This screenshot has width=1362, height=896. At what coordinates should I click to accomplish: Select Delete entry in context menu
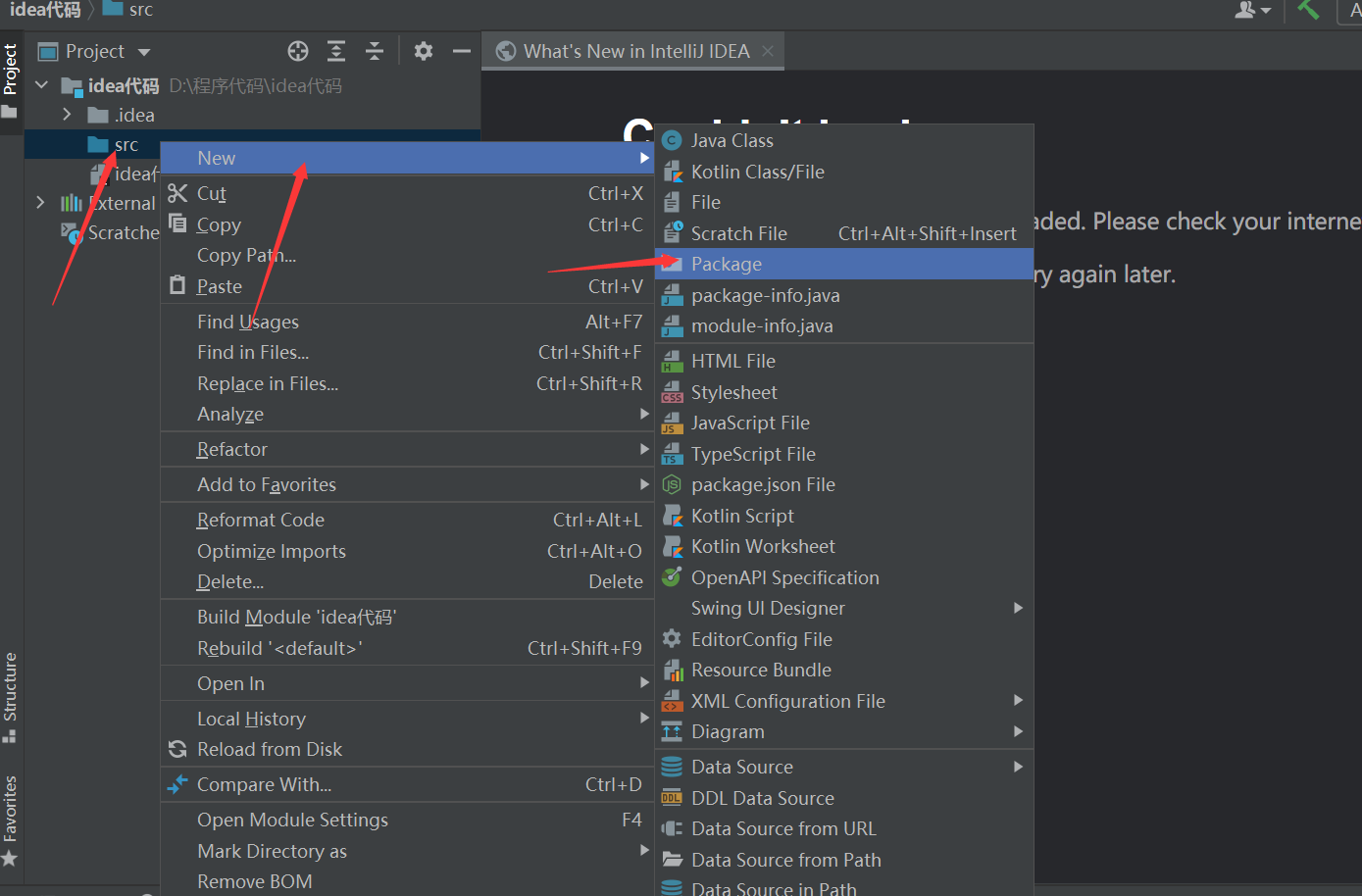point(407,581)
